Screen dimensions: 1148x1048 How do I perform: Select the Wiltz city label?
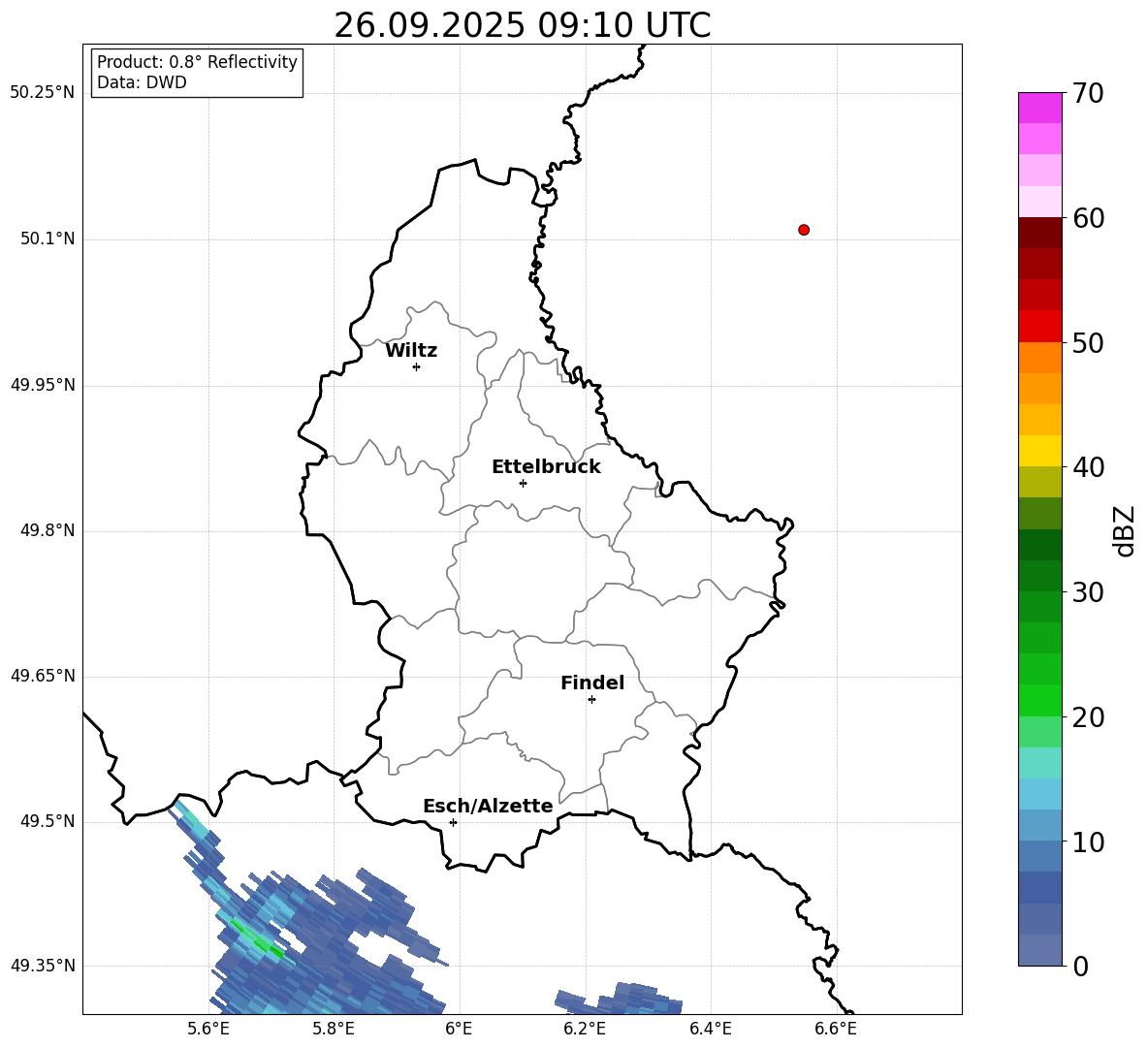click(x=411, y=351)
